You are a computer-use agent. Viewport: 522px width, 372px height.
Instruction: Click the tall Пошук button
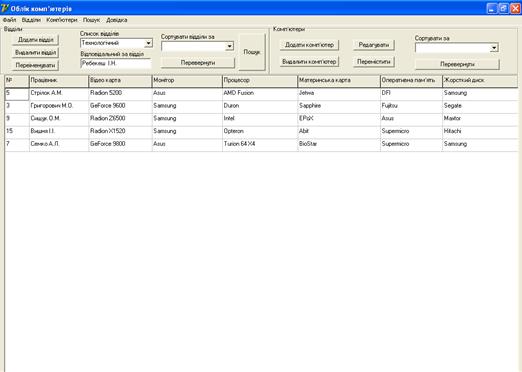[x=252, y=52]
